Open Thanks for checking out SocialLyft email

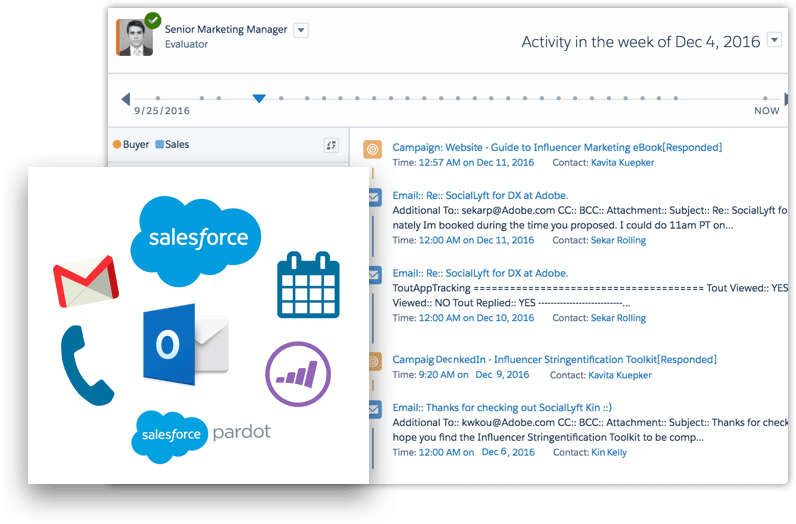[502, 408]
